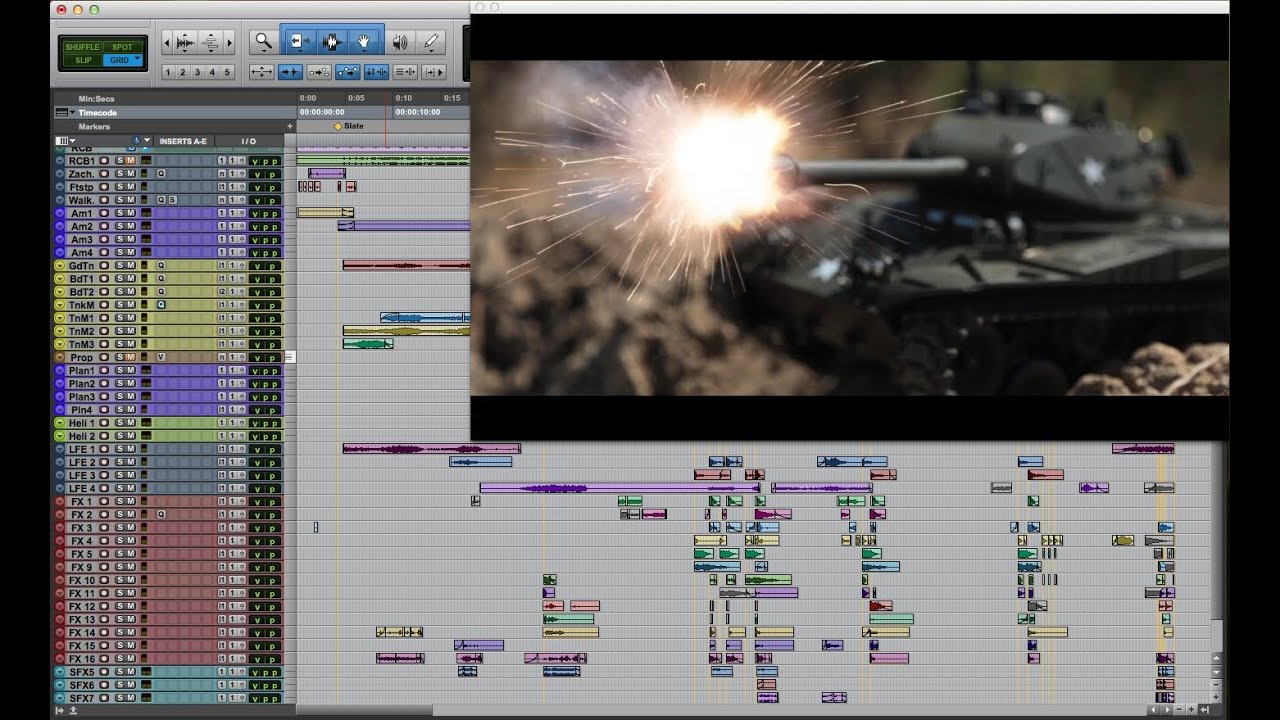Select the LFE 4 track name

tap(82, 488)
